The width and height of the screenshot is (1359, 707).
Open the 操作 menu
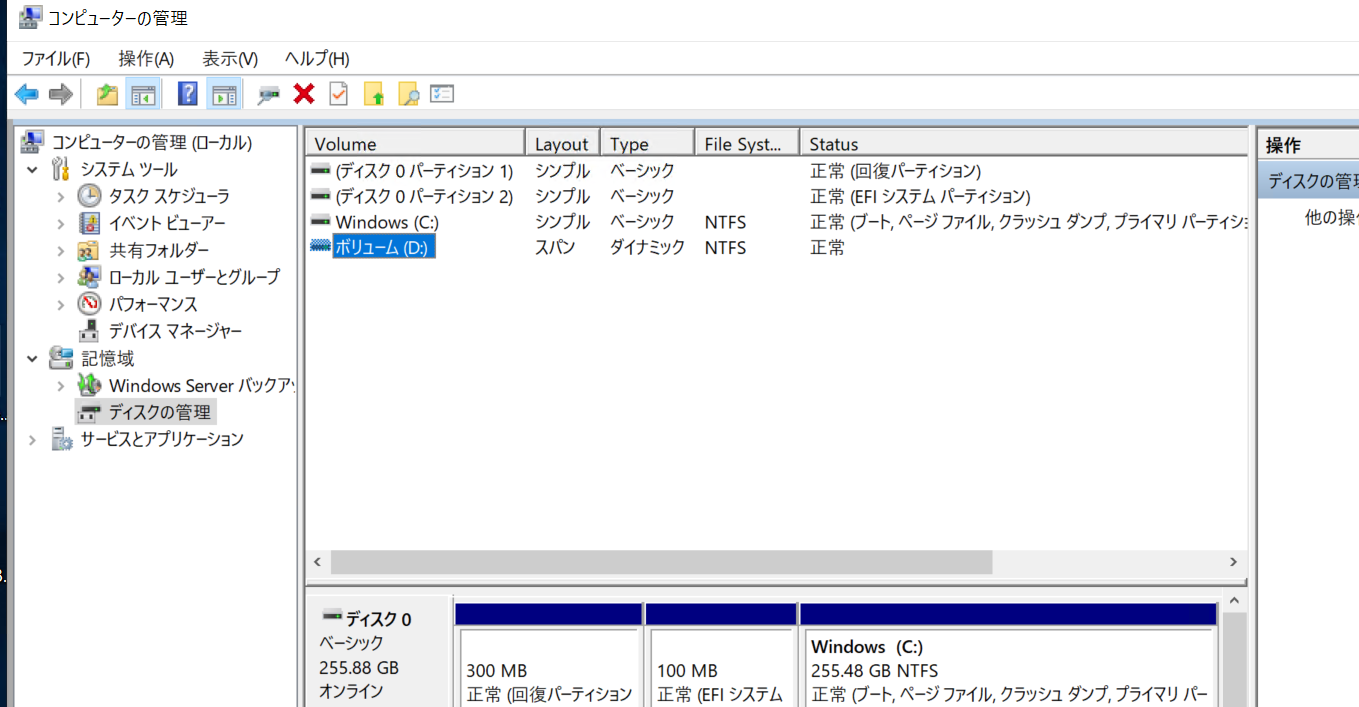tap(145, 58)
